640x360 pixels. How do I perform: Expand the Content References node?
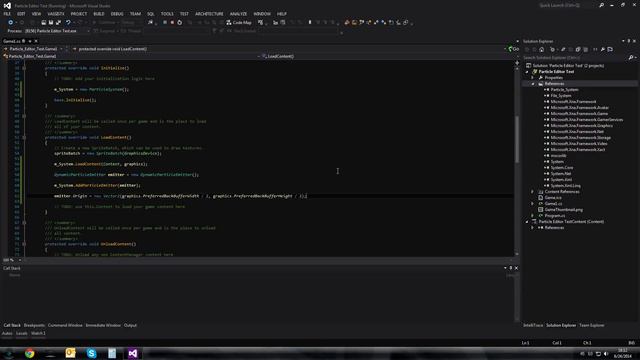coord(533,191)
